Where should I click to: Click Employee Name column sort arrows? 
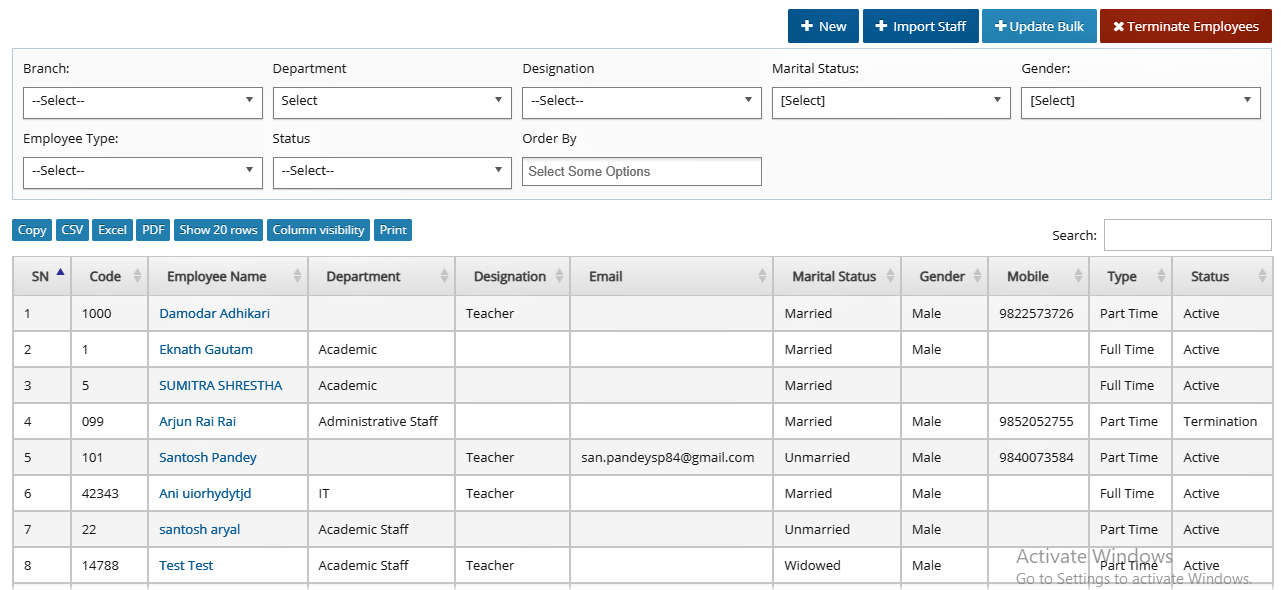[297, 276]
